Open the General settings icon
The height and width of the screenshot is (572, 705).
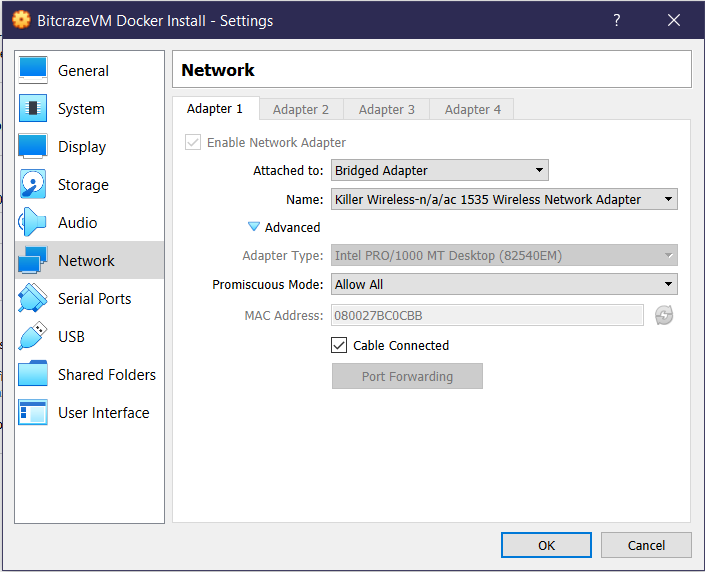point(33,70)
